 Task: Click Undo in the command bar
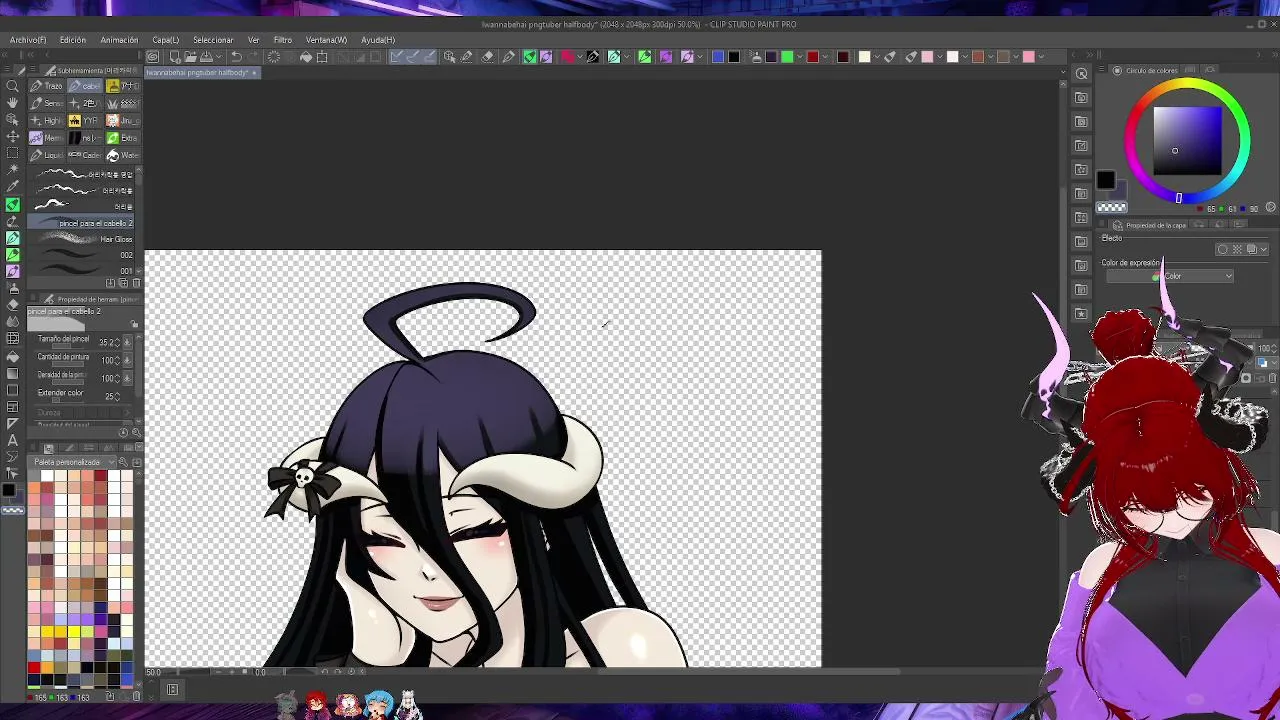(236, 57)
